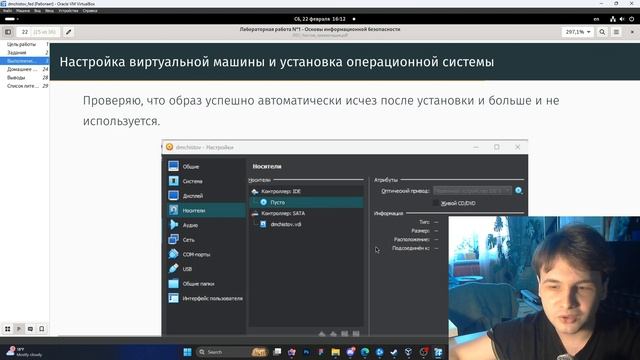The height and width of the screenshot is (360, 640).
Task: Select Сеть in the slide's settings list
Action: (x=206, y=240)
